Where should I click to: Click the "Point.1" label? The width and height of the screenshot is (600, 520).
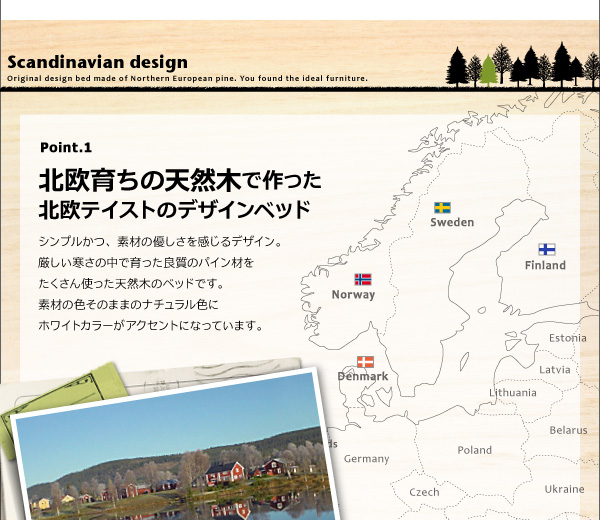[x=66, y=147]
